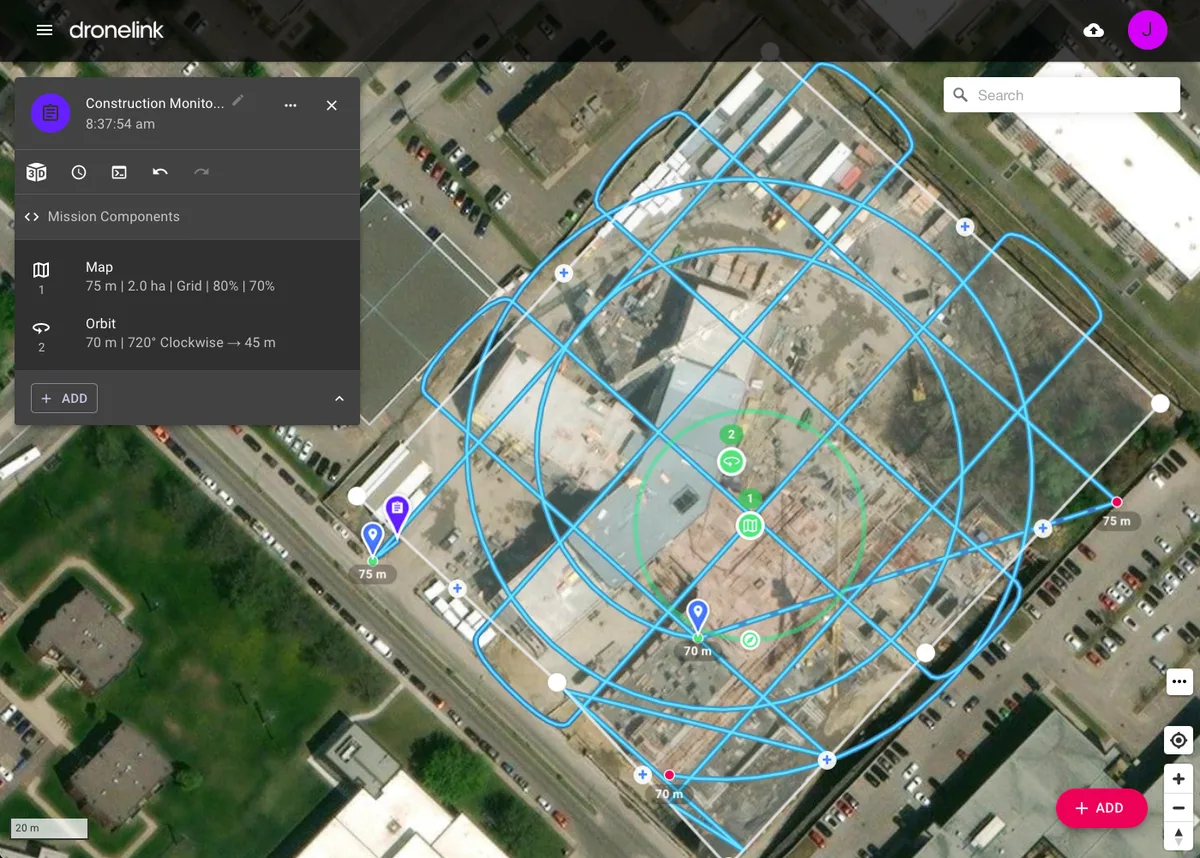Viewport: 1200px width, 858px height.
Task: Click the purple mission plan icon
Action: coord(50,113)
